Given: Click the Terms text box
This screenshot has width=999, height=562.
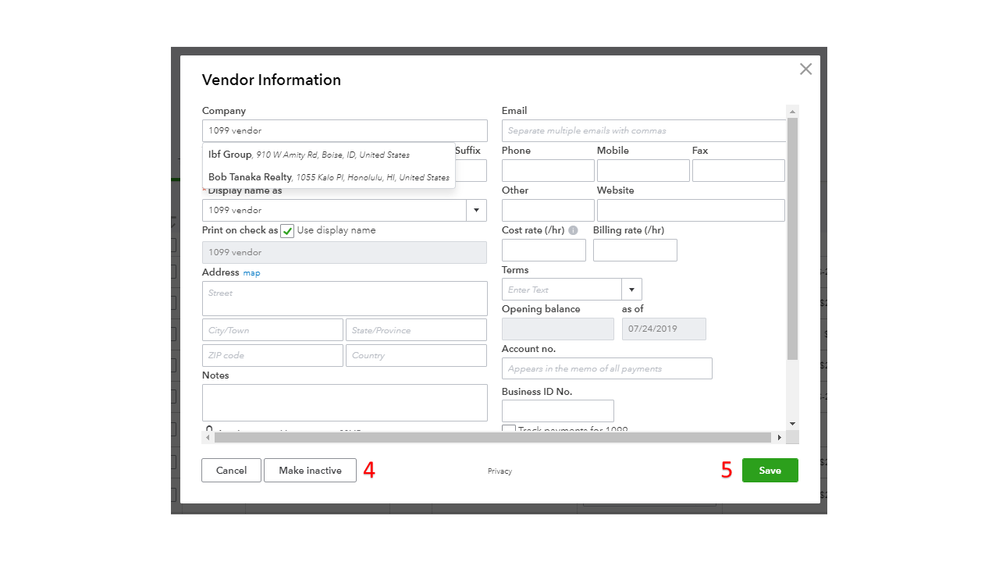Looking at the screenshot, I should coord(562,289).
